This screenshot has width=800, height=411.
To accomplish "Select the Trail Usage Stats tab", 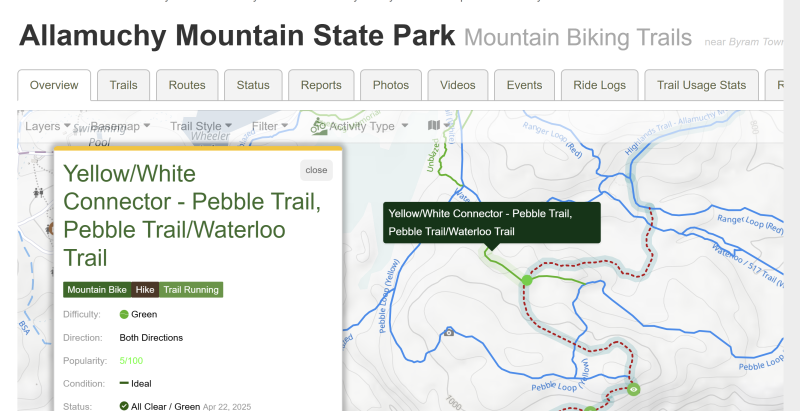I will tap(701, 85).
